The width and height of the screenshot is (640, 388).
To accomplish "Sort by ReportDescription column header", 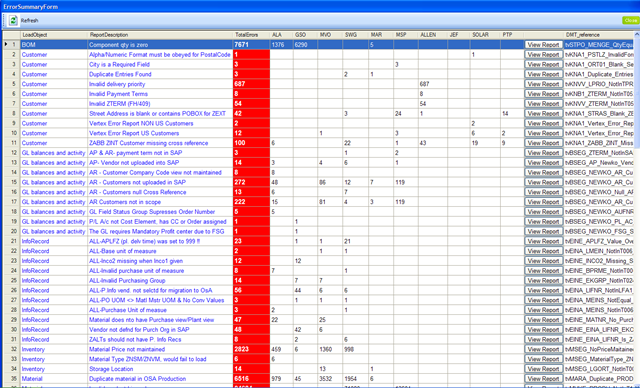I will click(x=160, y=35).
